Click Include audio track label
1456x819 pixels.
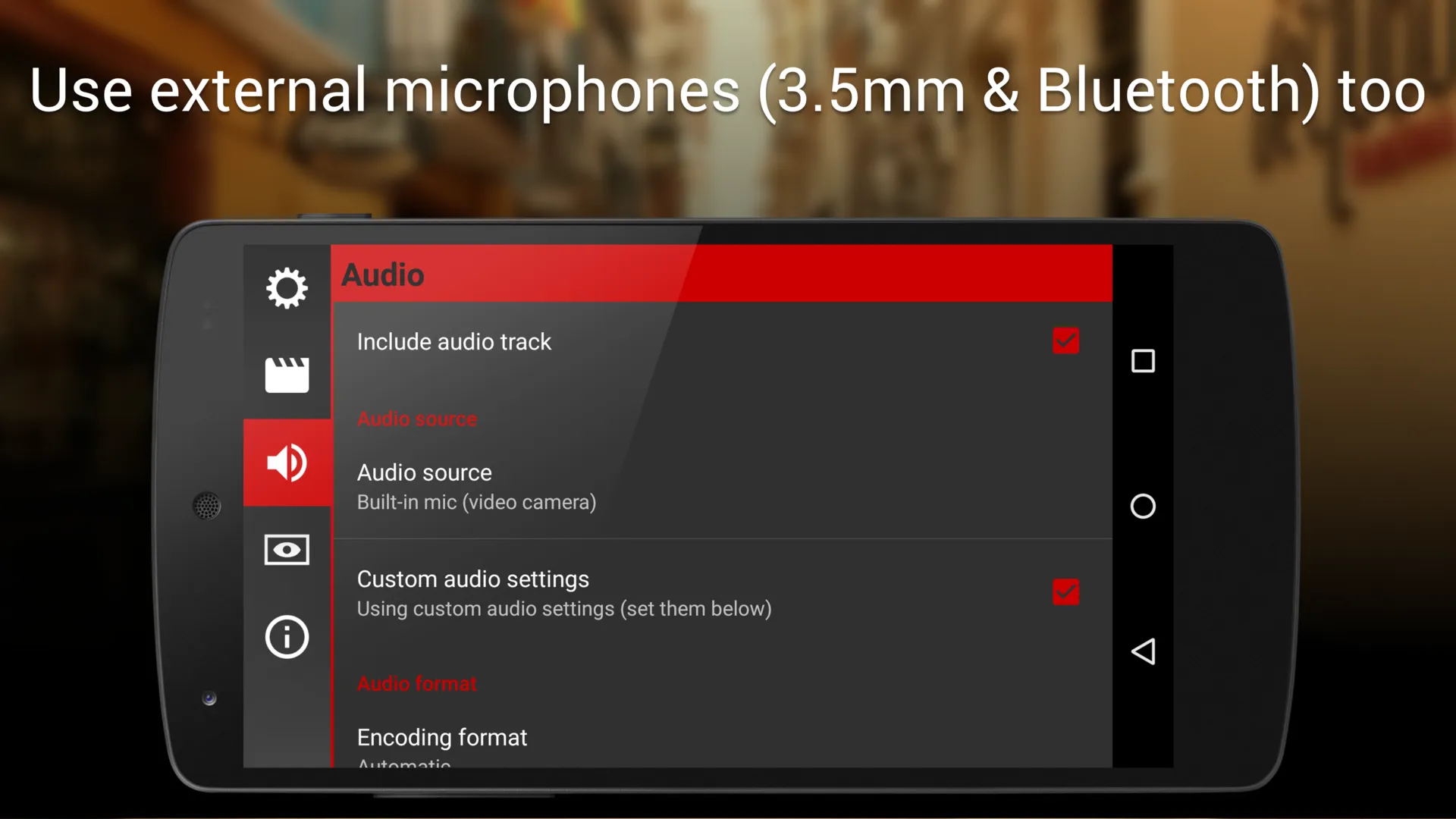click(453, 341)
